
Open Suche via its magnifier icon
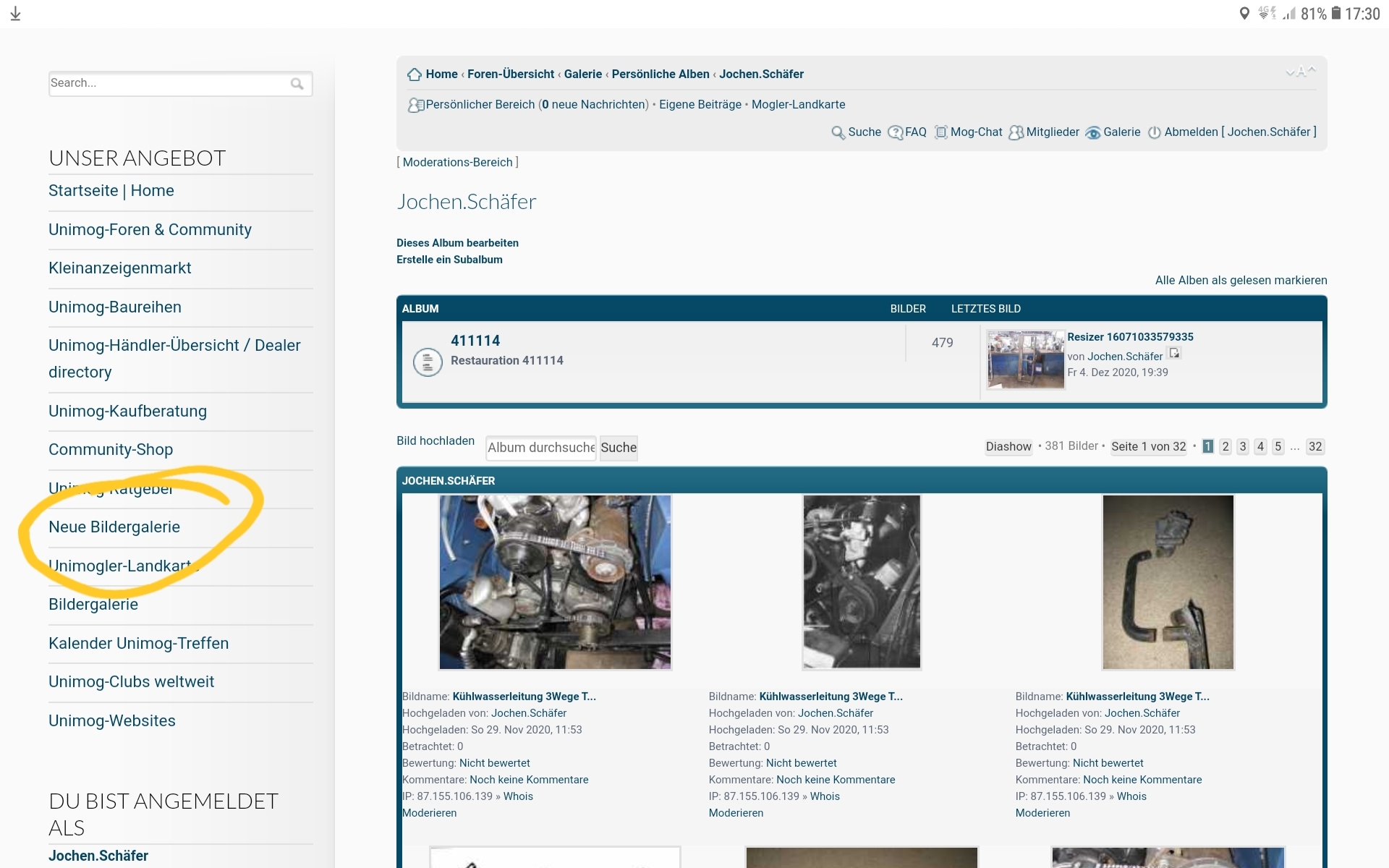(838, 132)
